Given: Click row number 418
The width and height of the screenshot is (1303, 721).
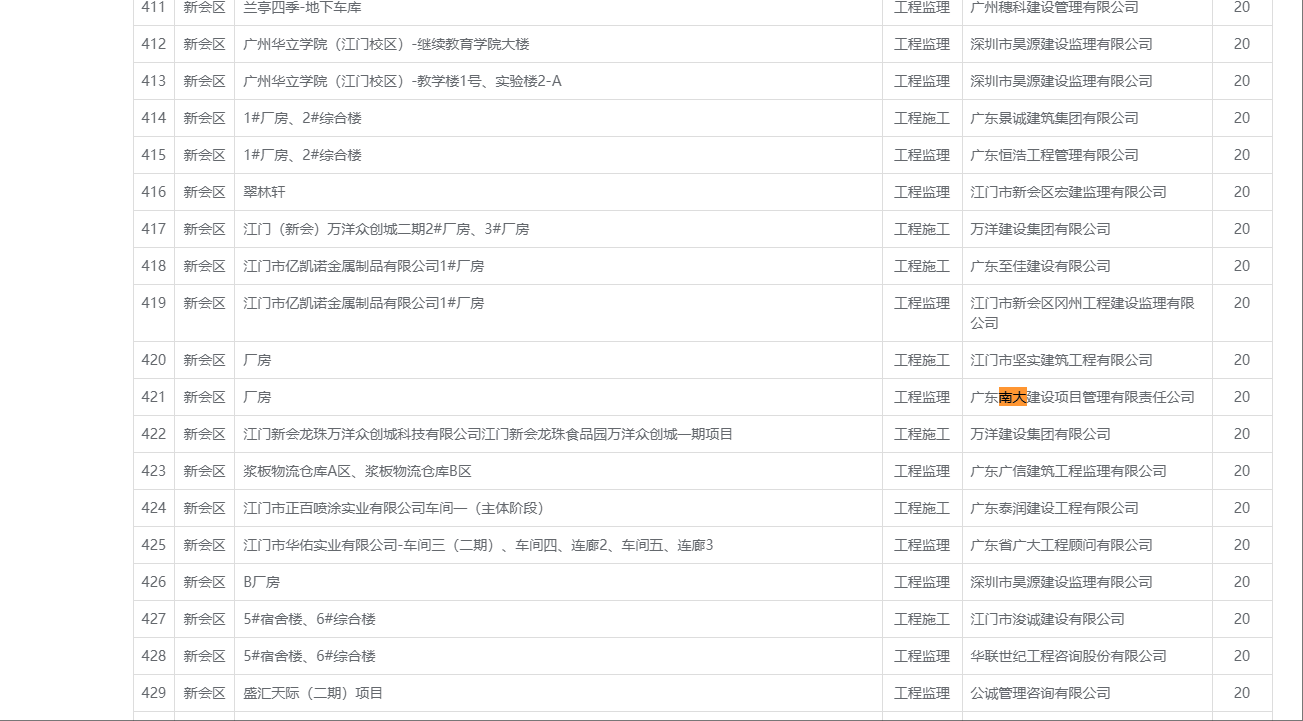Looking at the screenshot, I should coord(153,266).
